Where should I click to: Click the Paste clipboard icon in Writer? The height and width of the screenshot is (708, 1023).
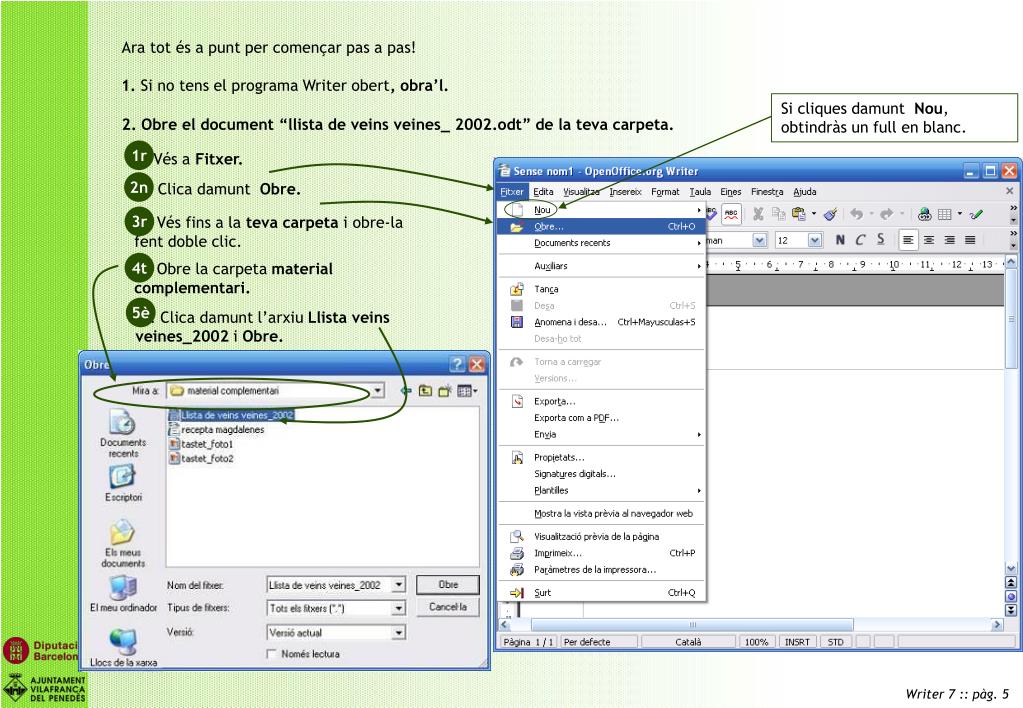[x=799, y=214]
